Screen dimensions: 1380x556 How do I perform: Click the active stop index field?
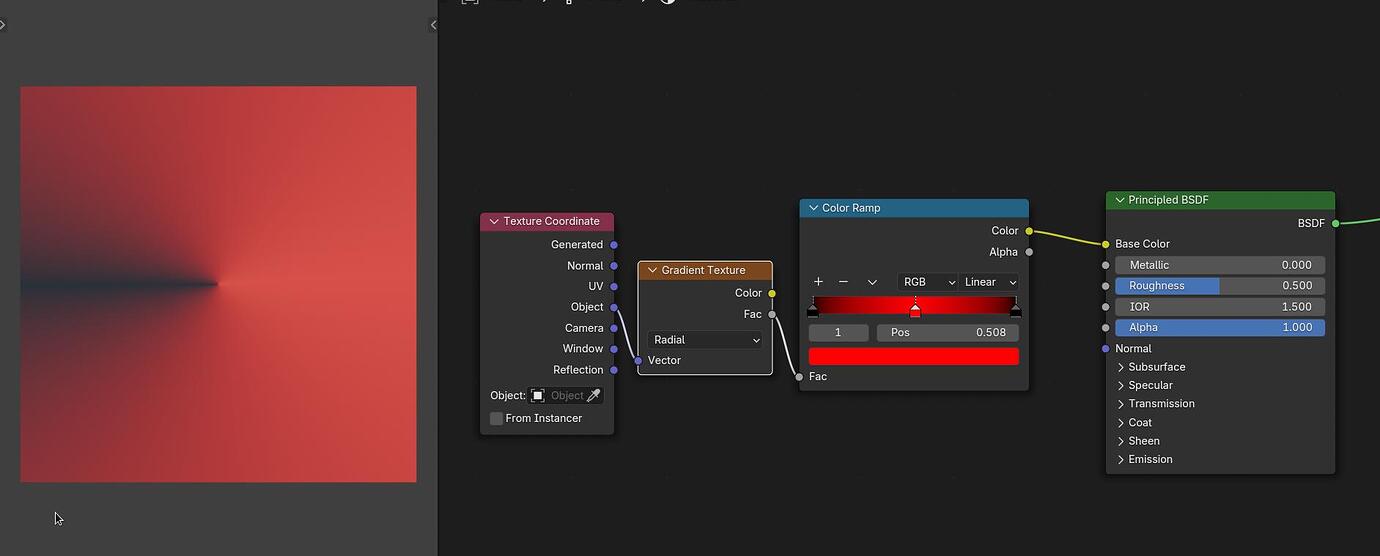[838, 332]
